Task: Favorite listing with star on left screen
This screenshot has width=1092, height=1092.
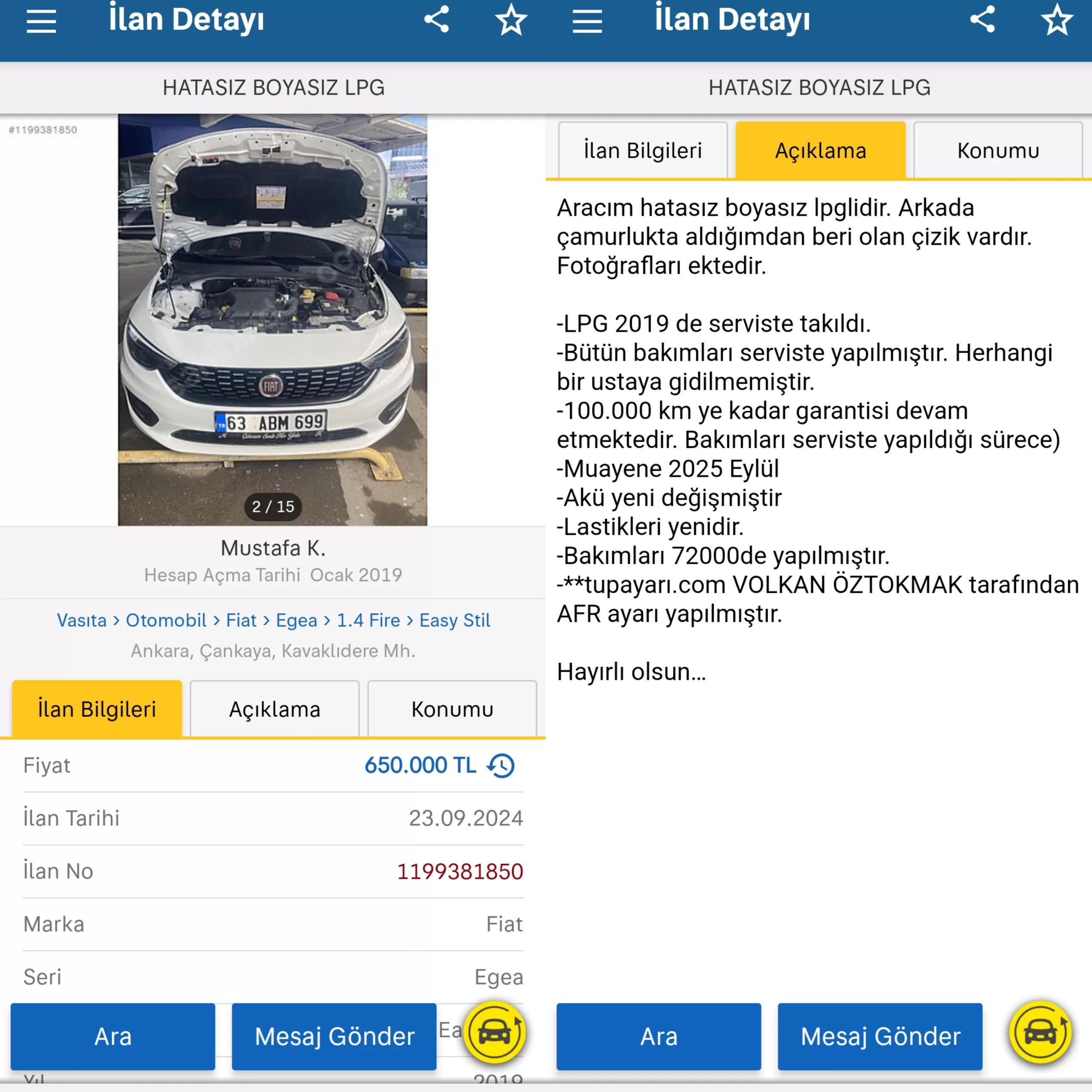Action: tap(511, 20)
